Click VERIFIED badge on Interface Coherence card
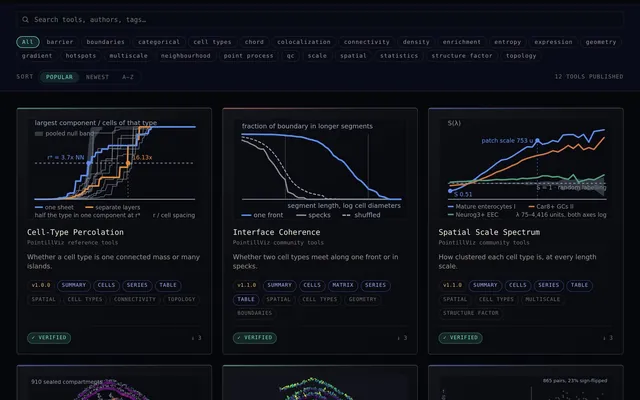Image resolution: width=640 pixels, height=400 pixels. (x=255, y=338)
